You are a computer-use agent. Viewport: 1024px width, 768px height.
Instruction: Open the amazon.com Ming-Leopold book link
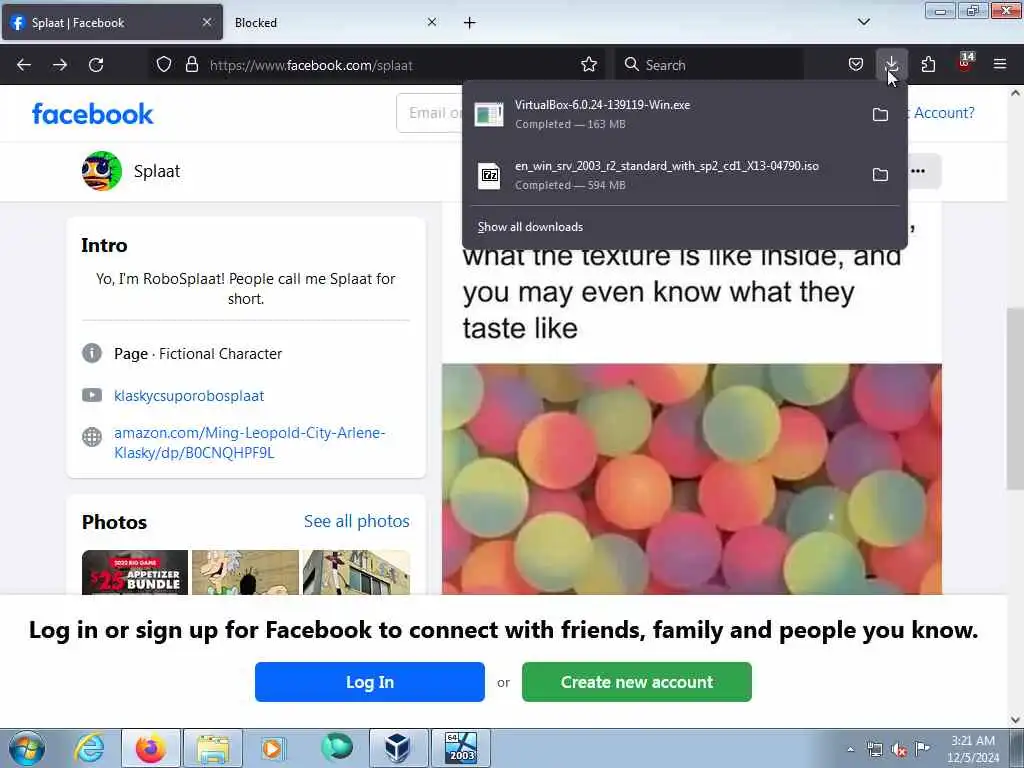click(249, 443)
